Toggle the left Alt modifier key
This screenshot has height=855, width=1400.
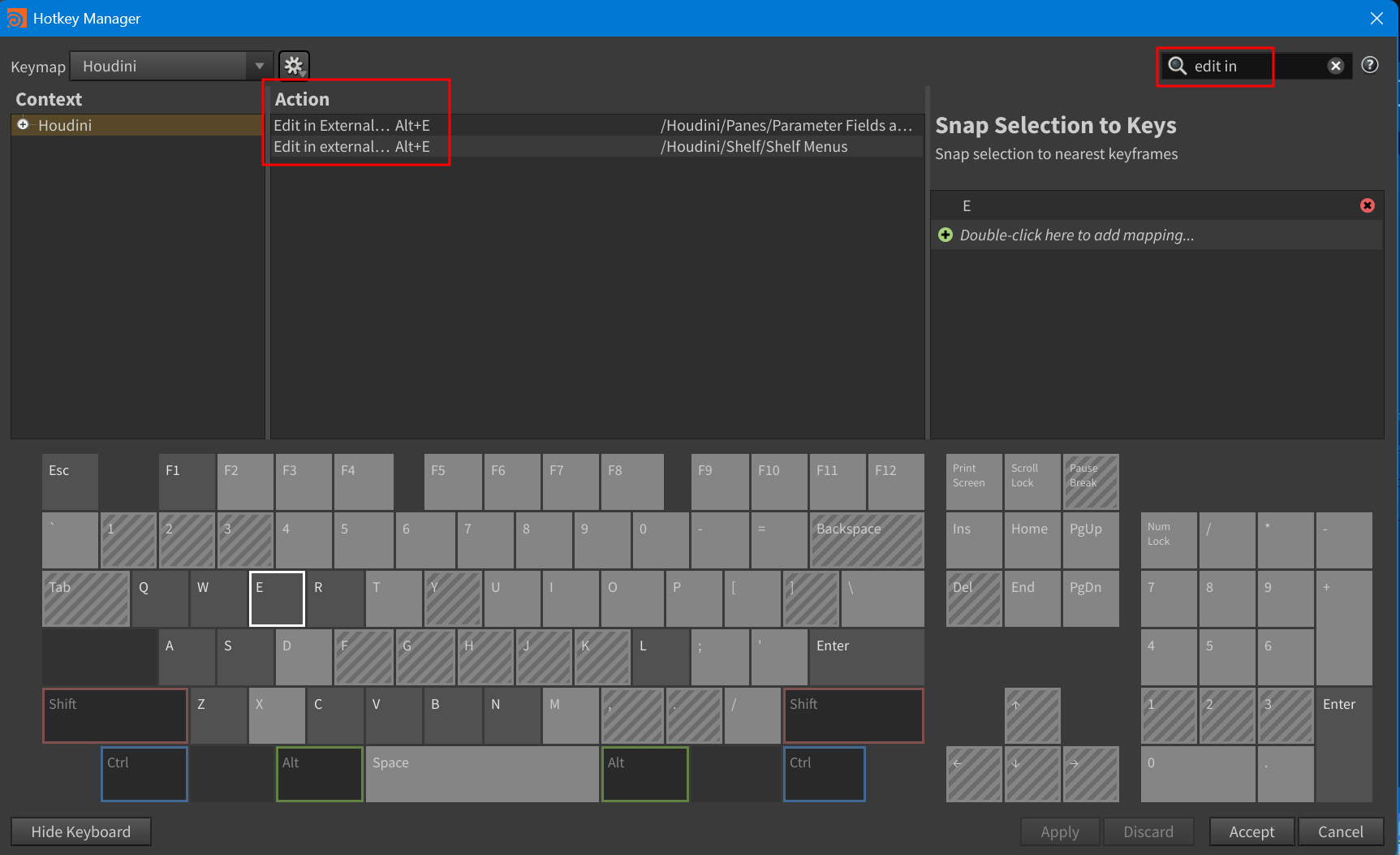(320, 774)
